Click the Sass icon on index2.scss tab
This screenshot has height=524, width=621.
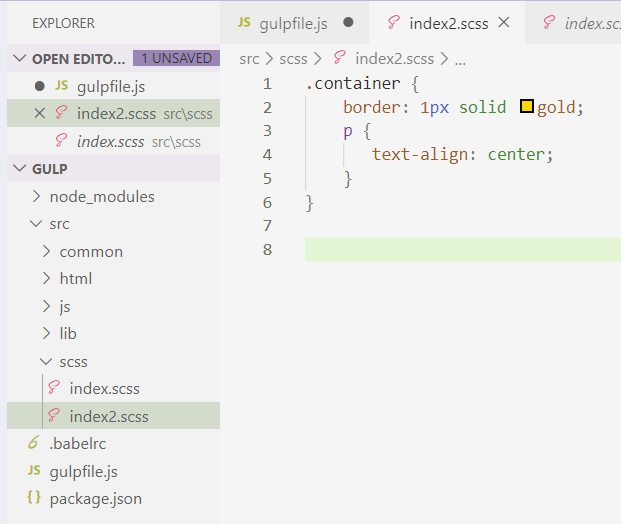[x=394, y=22]
